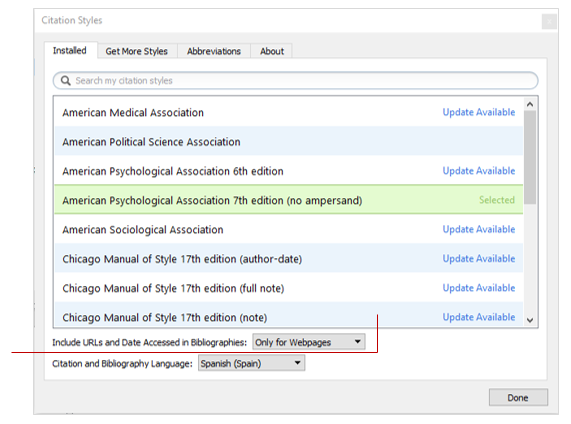
Task: Click the styles list scrollbar thumb
Action: tap(530, 157)
